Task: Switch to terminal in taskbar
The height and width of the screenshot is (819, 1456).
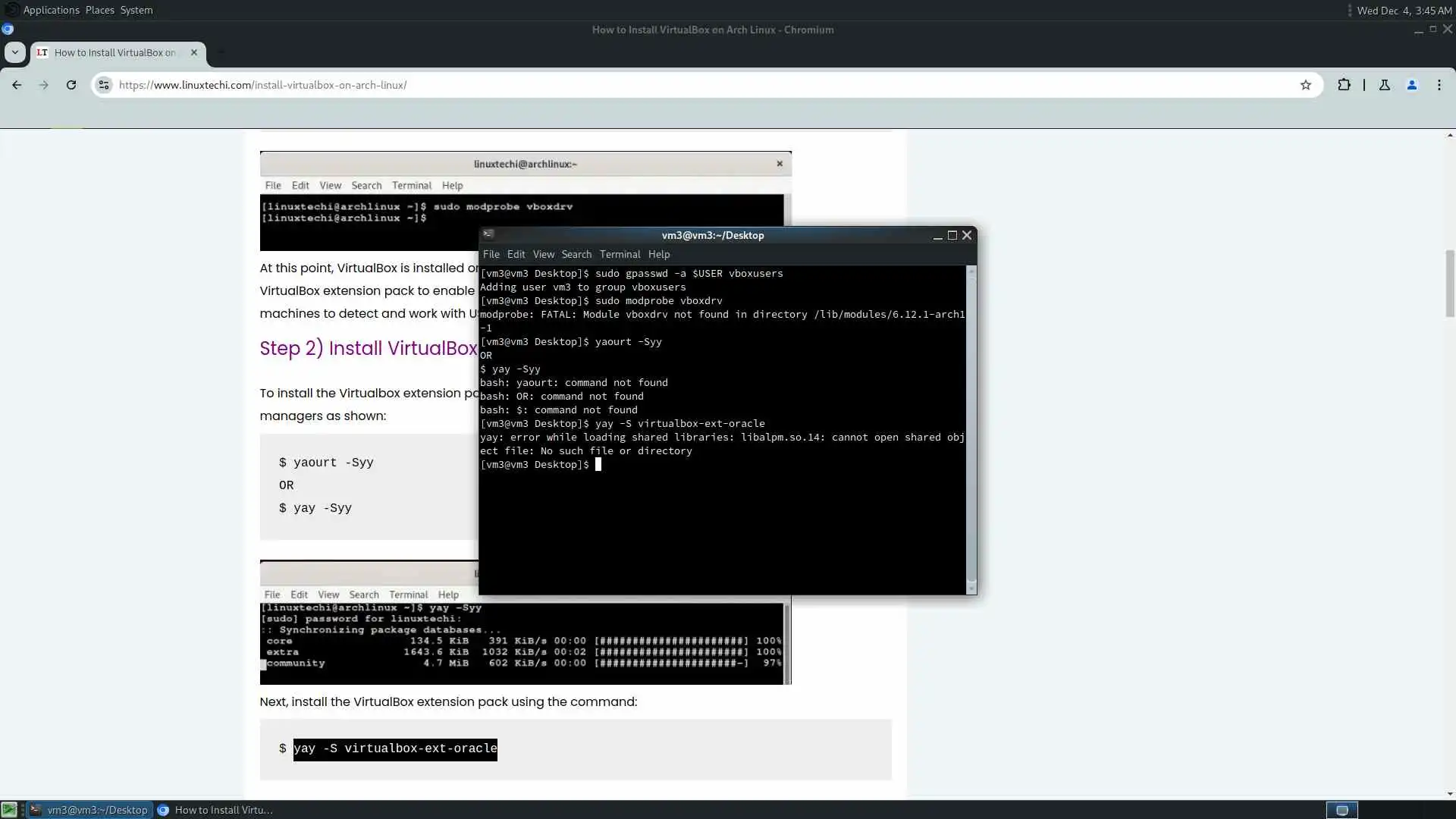Action: point(89,810)
